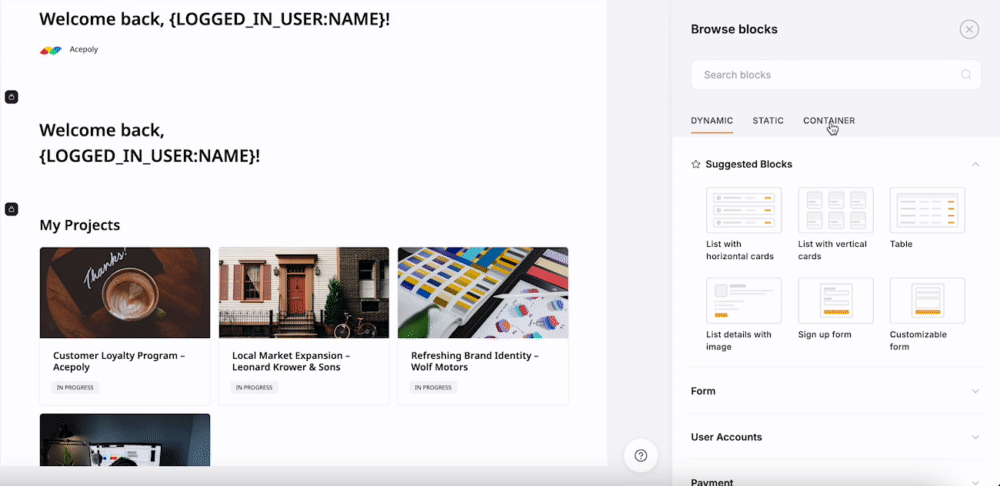Open the help question mark button
The width and height of the screenshot is (1000, 486).
click(641, 455)
